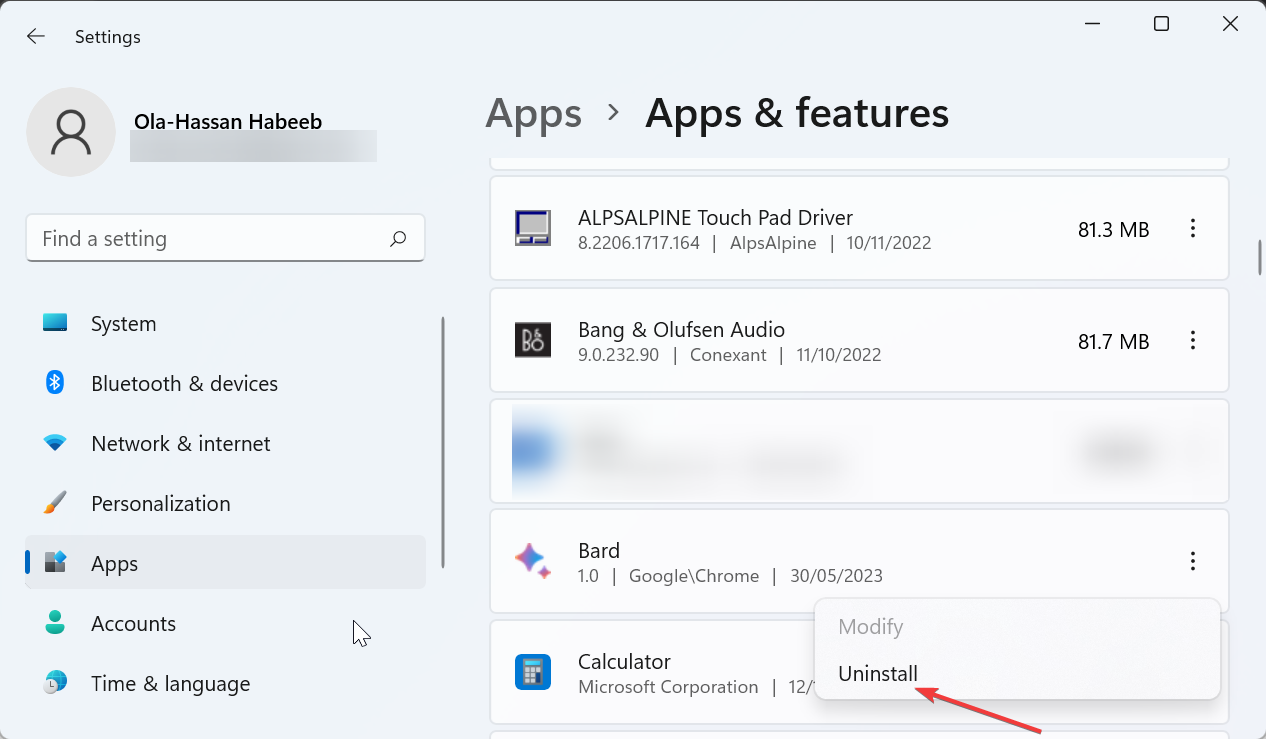Go to Accounts settings
The height and width of the screenshot is (739, 1266).
tap(225, 624)
